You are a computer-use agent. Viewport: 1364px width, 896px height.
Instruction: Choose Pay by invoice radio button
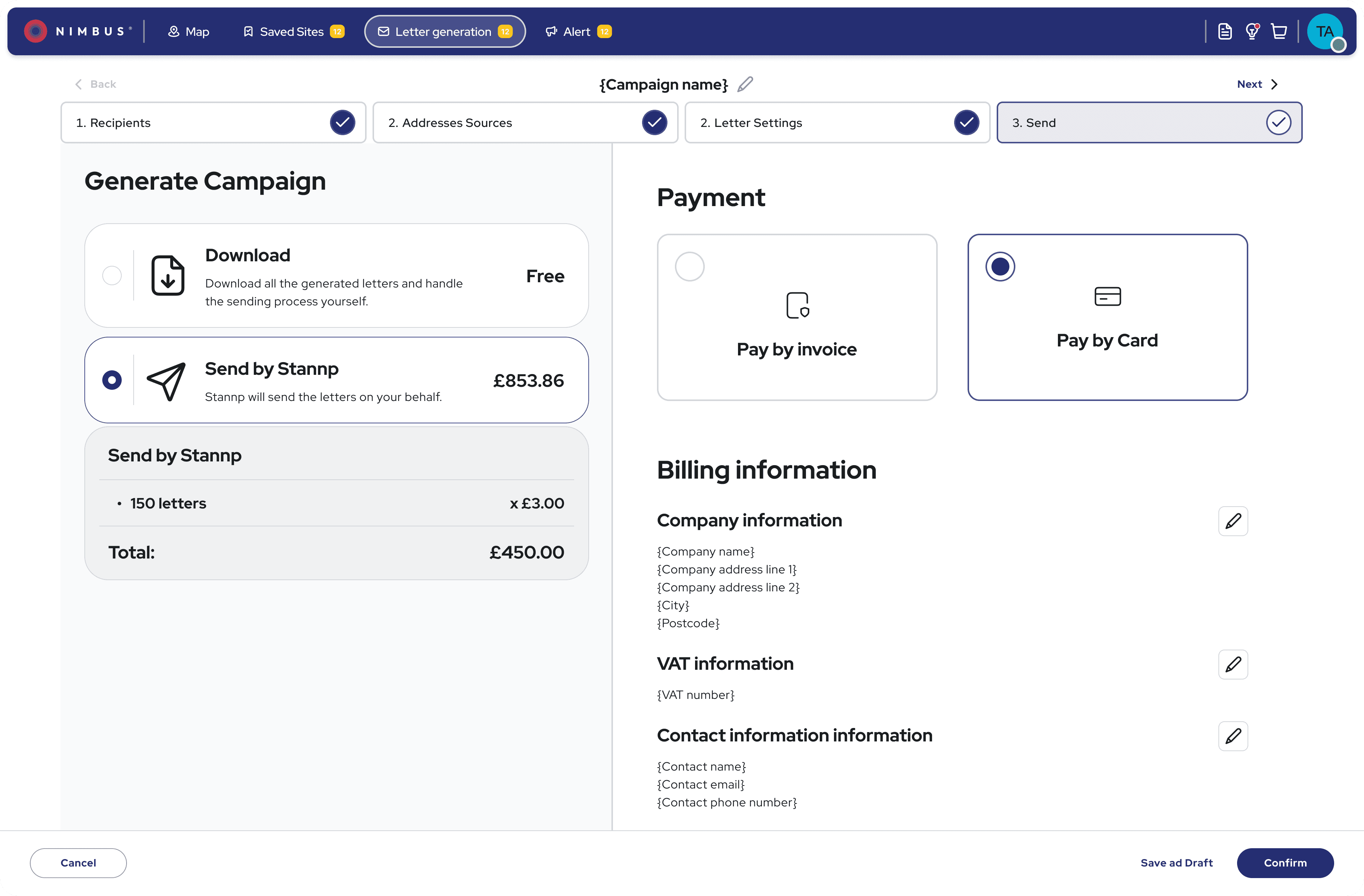(x=689, y=267)
